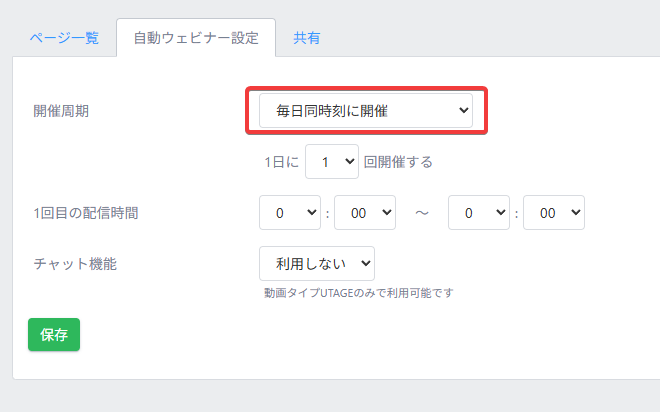Expand the 1日に times-per-day dropdown
This screenshot has width=660, height=412.
coord(331,161)
